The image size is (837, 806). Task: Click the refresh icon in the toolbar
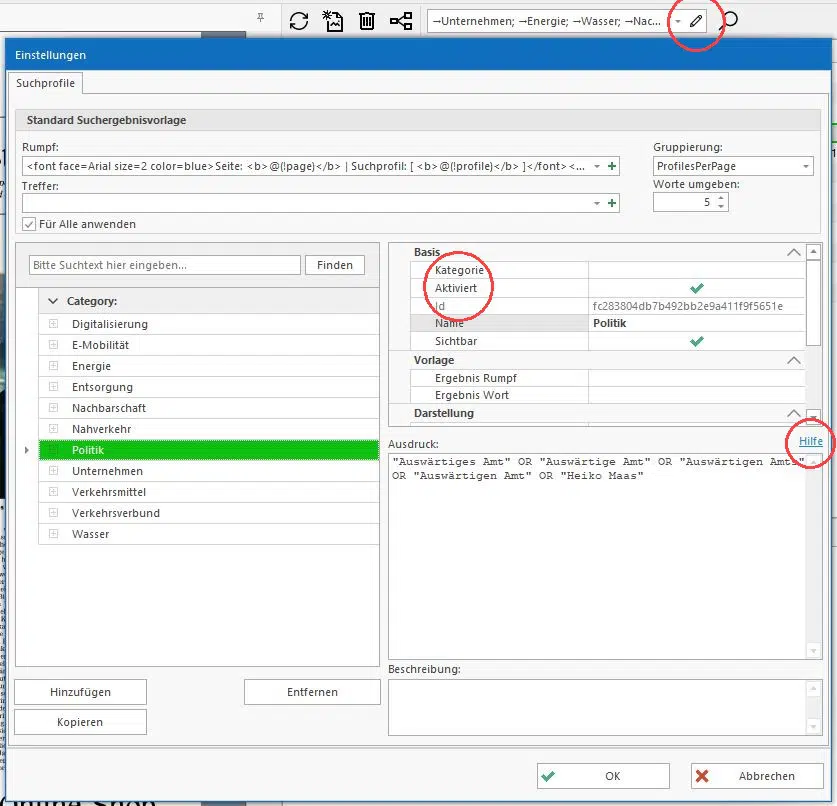pos(299,21)
